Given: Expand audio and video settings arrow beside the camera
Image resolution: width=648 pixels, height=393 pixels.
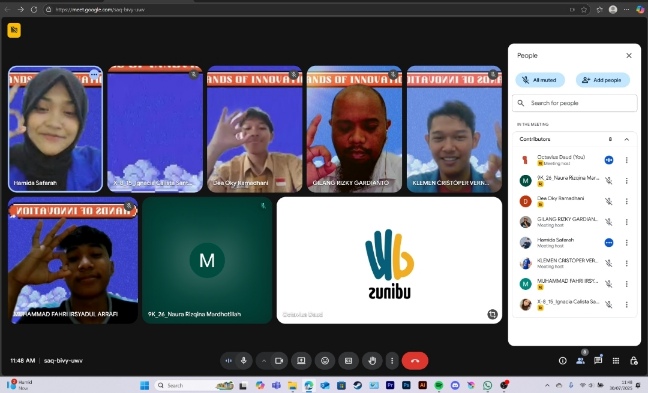Looking at the screenshot, I should 264,361.
